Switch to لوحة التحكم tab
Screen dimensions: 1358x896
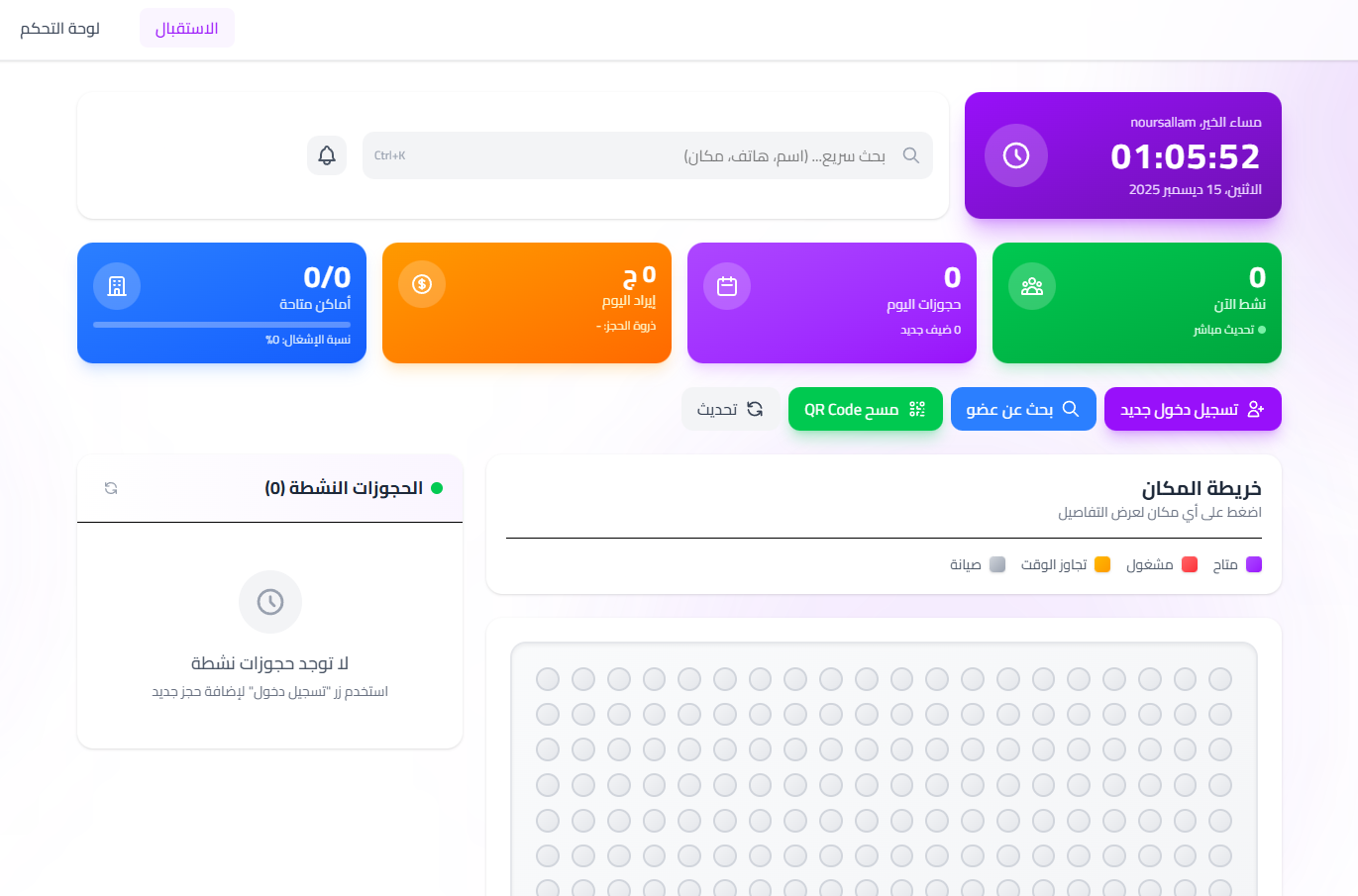click(x=60, y=28)
